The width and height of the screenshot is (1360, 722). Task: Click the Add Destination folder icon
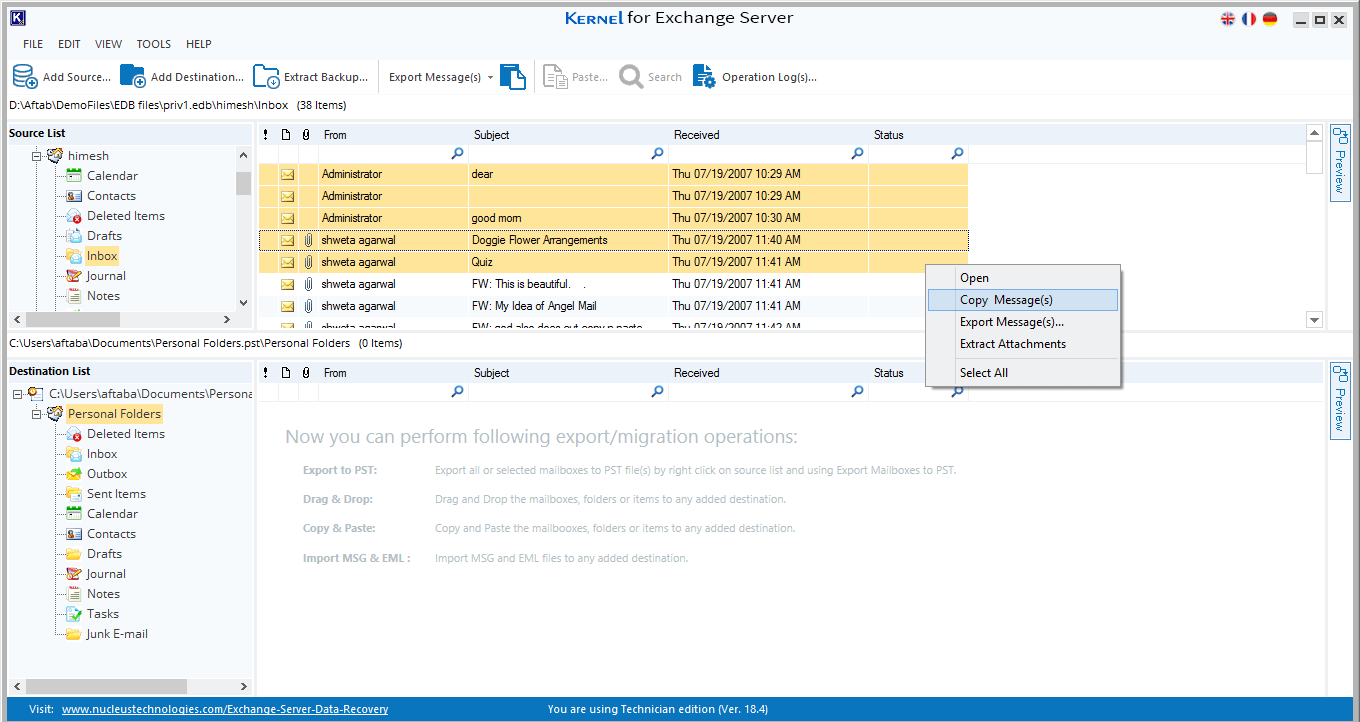pyautogui.click(x=133, y=77)
